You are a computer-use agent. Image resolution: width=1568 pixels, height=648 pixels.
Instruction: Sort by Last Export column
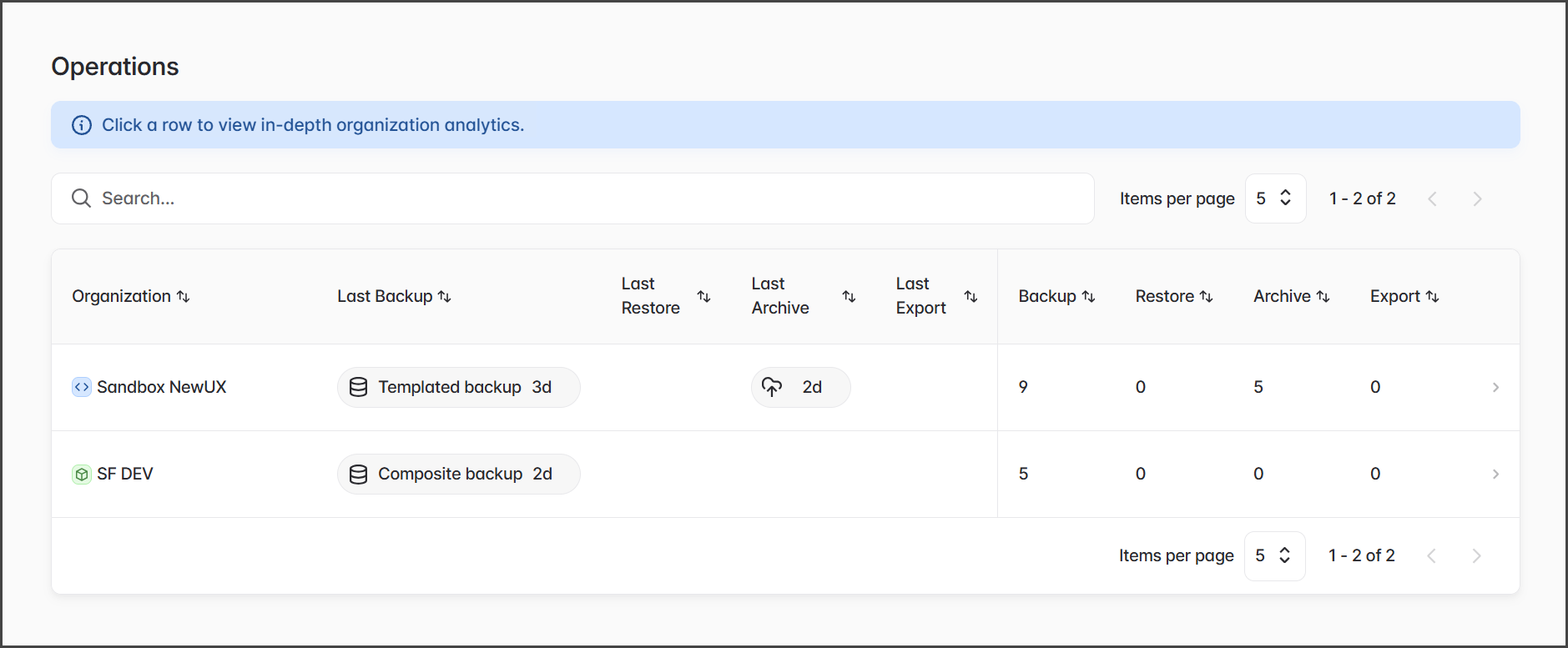click(971, 297)
